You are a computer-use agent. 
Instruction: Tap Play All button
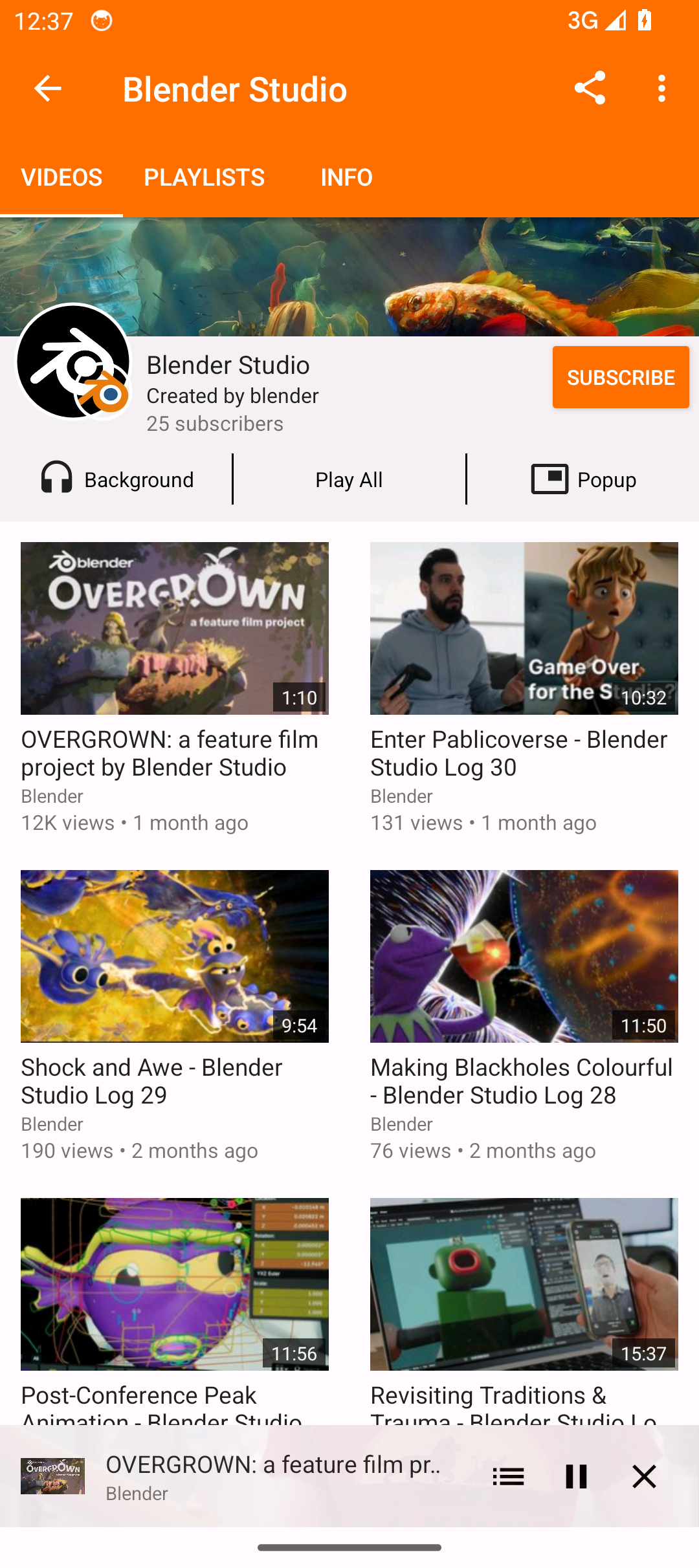pos(349,479)
